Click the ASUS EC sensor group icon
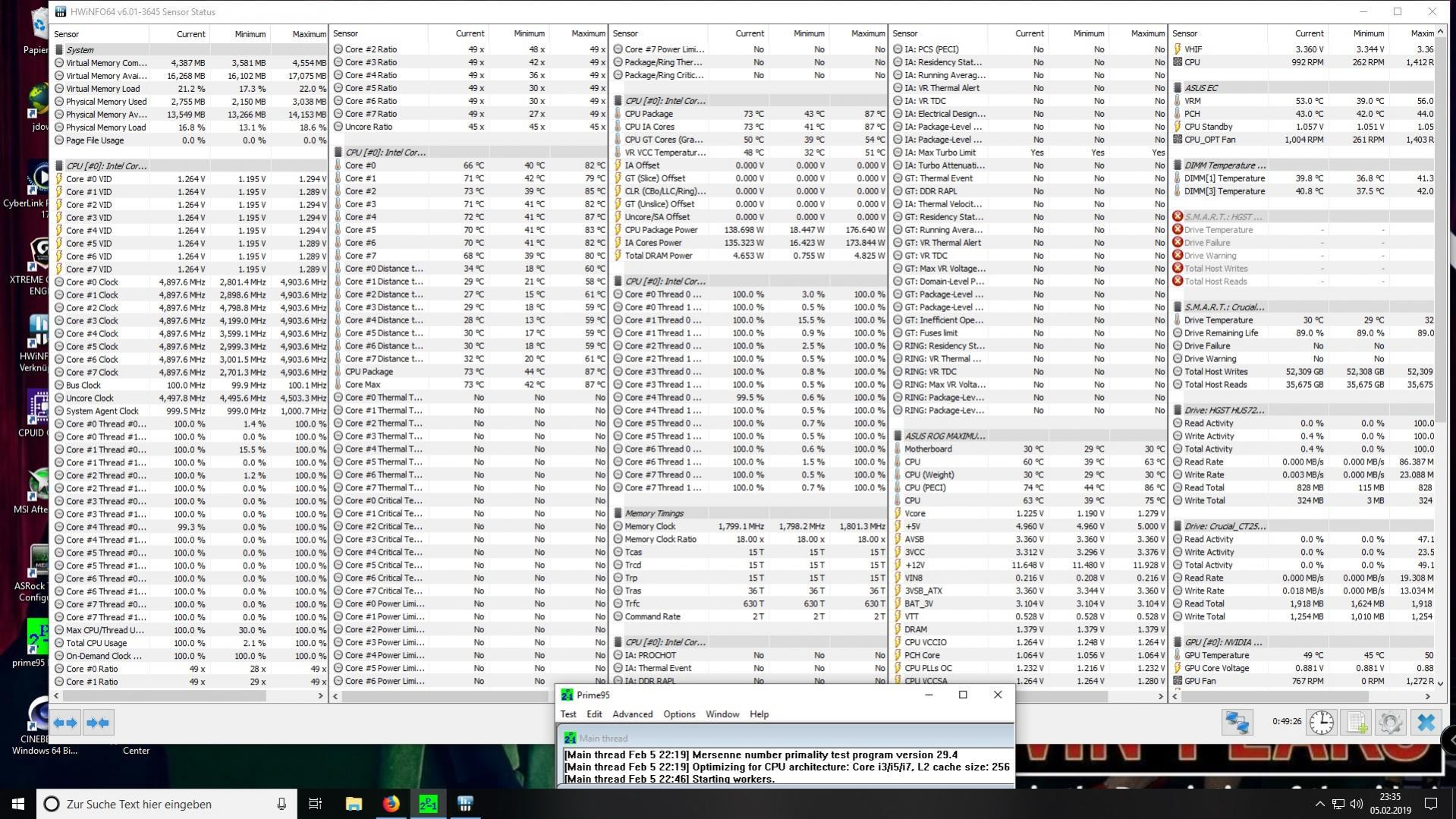The width and height of the screenshot is (1456, 819). pos(1178,88)
